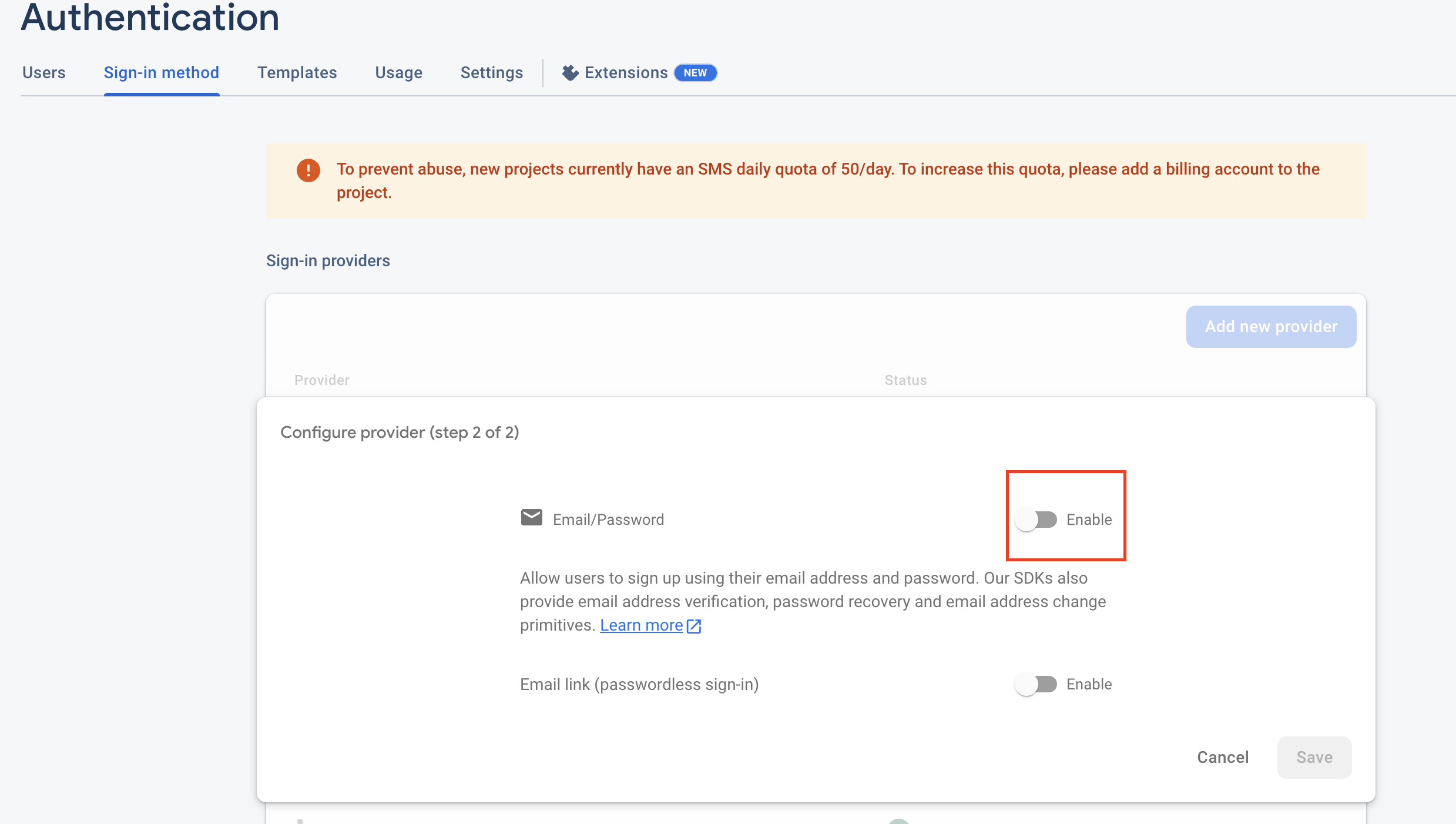Enable the Email link passwordless toggle
This screenshot has width=1456, height=824.
tap(1036, 684)
